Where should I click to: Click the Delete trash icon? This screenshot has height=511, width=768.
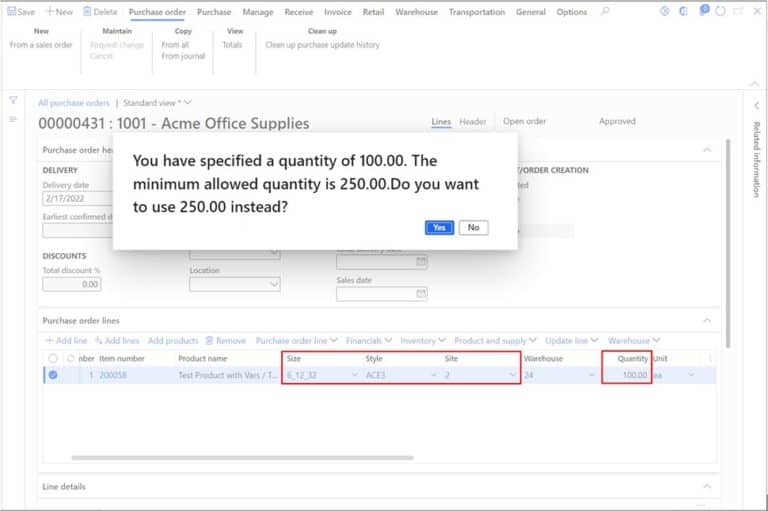[88, 12]
